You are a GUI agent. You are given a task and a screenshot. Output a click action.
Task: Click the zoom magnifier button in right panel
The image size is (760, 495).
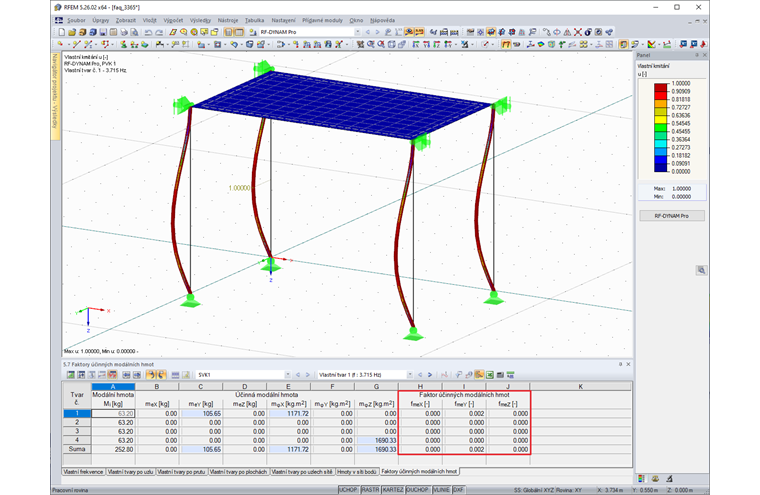tap(701, 270)
